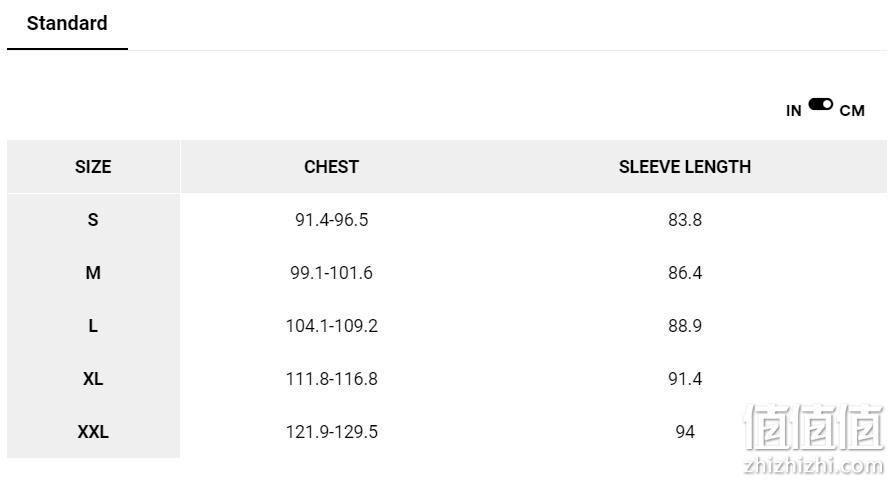This screenshot has height=483, width=893.
Task: Click the IN unit label
Action: point(793,110)
